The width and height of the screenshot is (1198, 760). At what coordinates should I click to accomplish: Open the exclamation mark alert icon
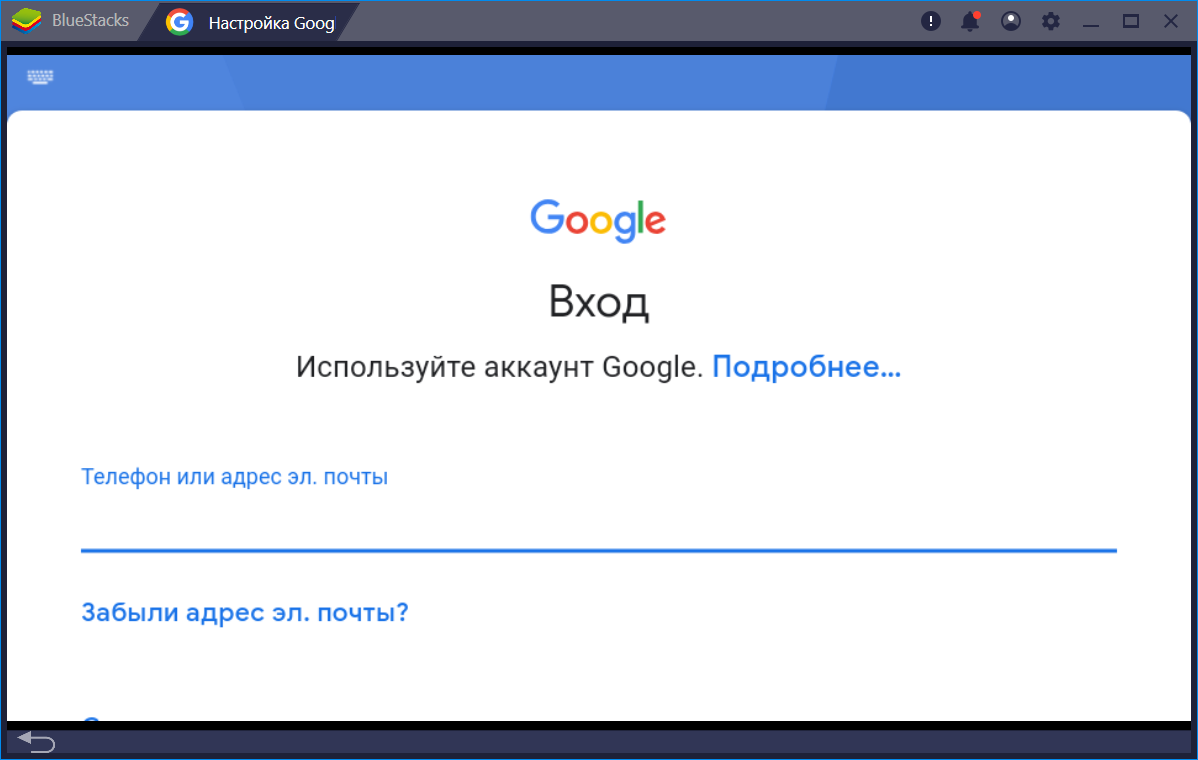931,21
